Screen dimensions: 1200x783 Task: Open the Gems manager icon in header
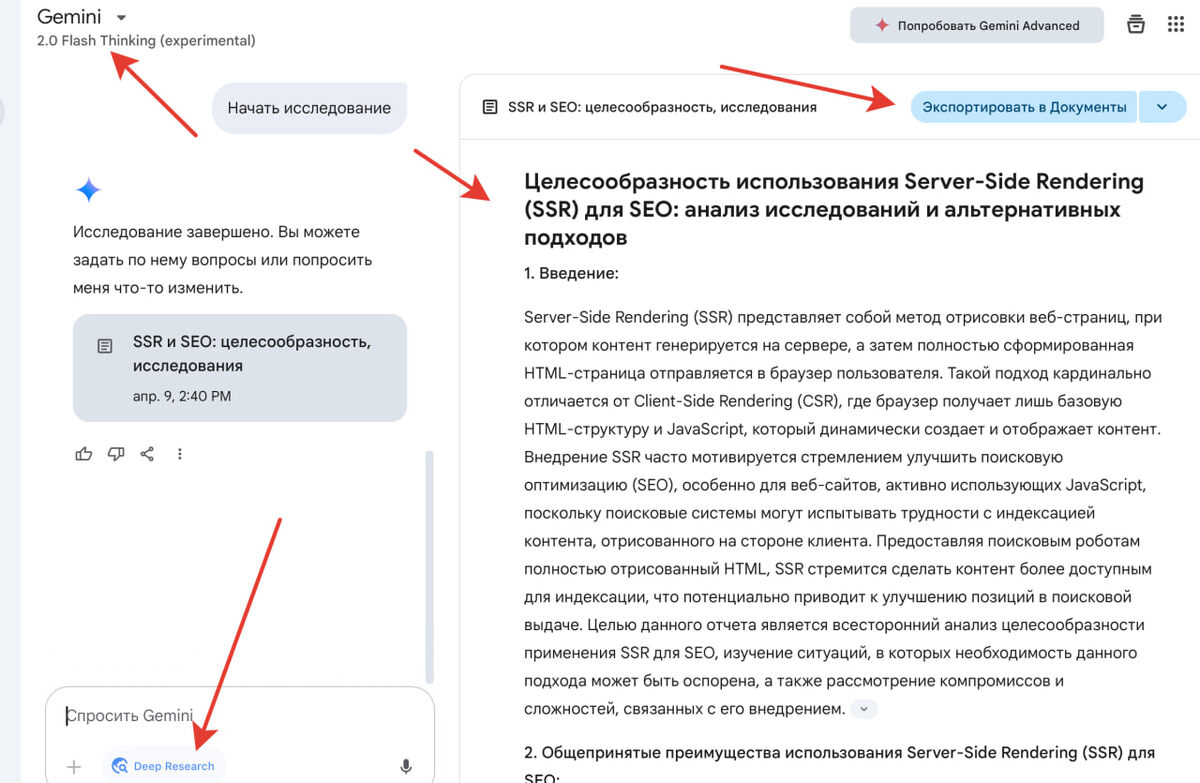pyautogui.click(x=1135, y=25)
